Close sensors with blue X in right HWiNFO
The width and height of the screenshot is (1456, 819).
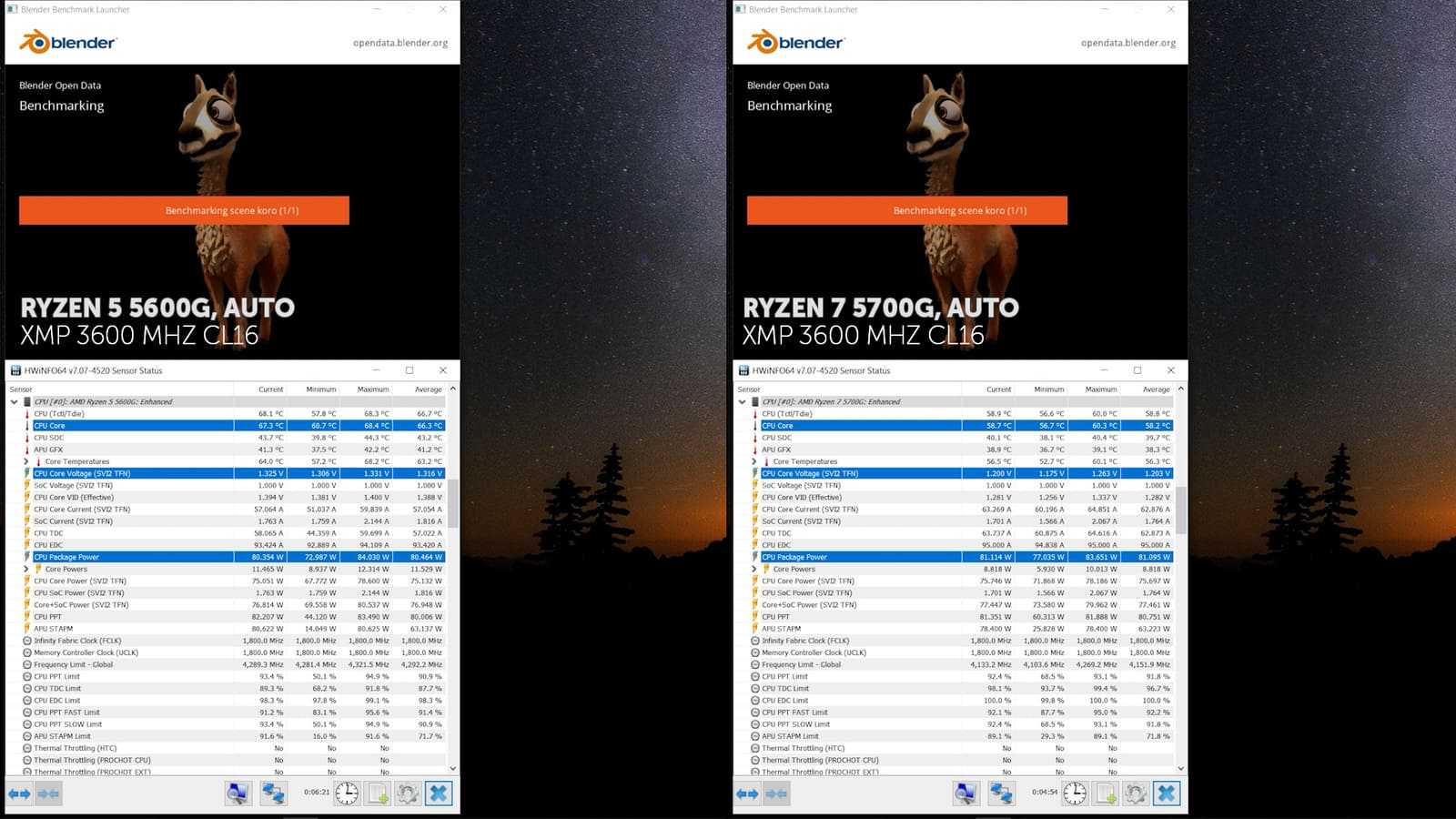pyautogui.click(x=1166, y=794)
